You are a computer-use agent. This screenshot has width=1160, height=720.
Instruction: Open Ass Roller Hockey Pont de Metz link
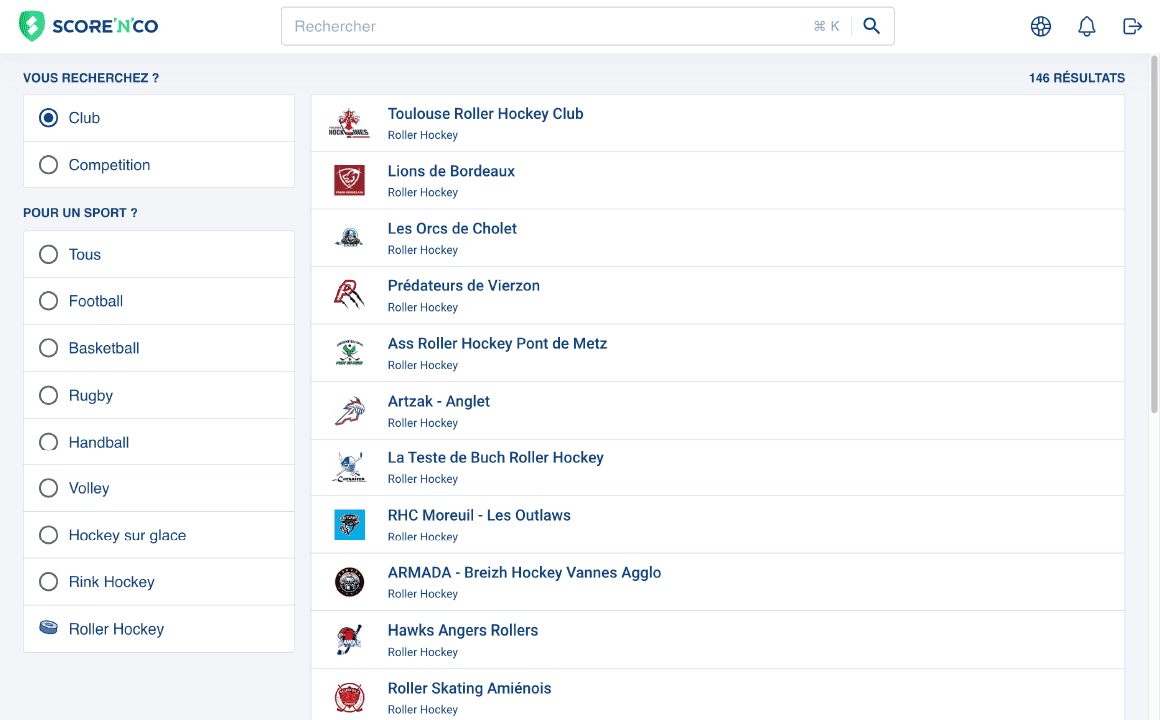tap(497, 343)
